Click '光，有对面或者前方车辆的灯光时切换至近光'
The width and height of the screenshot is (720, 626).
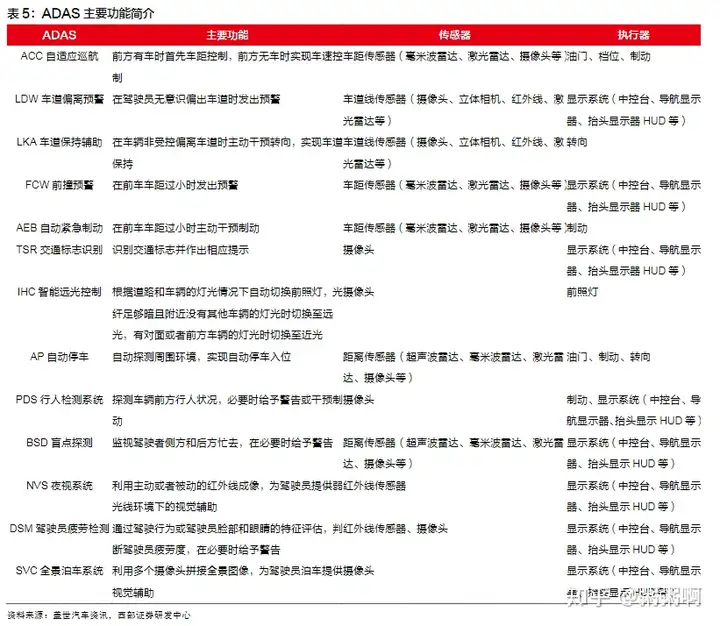(217, 335)
